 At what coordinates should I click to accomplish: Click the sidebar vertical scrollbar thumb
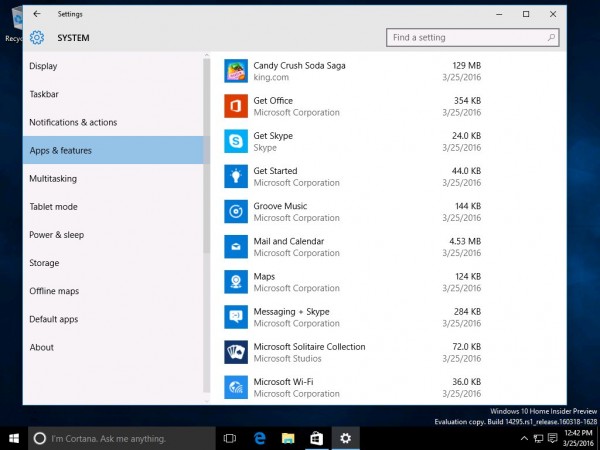(207, 155)
